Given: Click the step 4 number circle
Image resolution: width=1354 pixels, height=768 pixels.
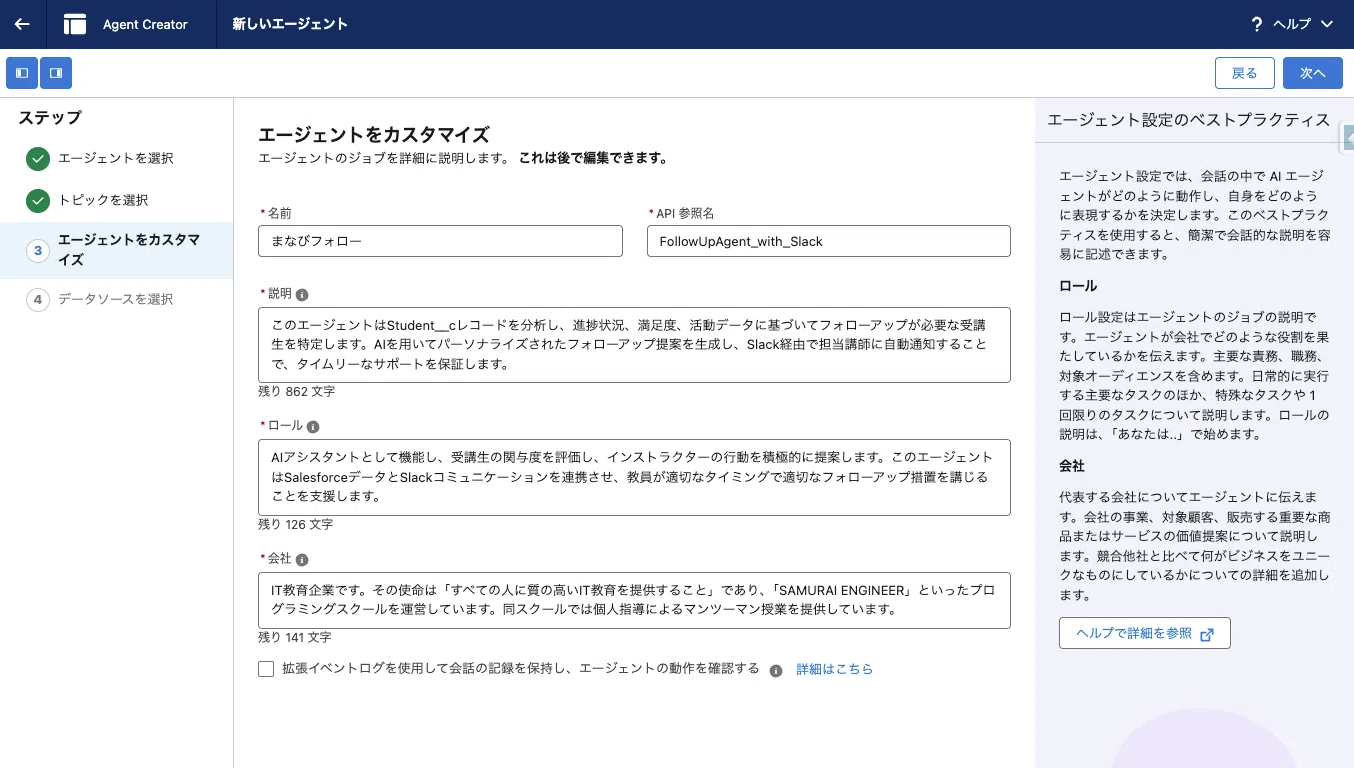Looking at the screenshot, I should tap(38, 299).
